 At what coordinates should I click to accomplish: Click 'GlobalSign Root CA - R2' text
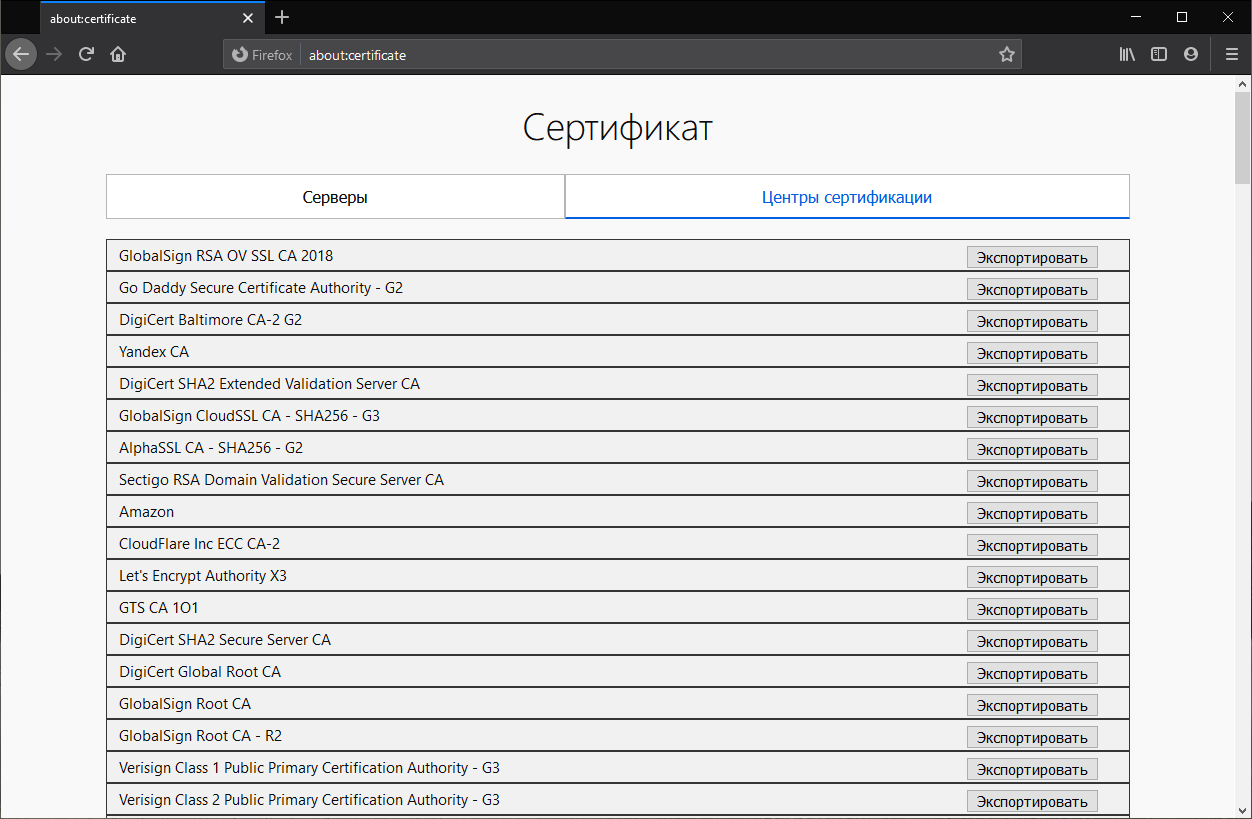tap(201, 736)
